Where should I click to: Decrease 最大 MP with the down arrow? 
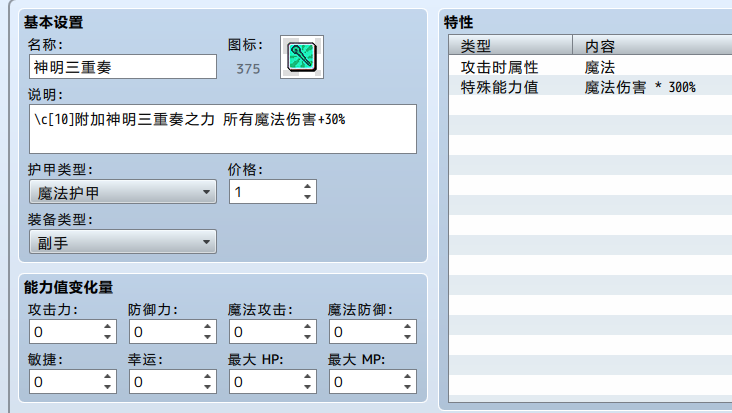407,387
